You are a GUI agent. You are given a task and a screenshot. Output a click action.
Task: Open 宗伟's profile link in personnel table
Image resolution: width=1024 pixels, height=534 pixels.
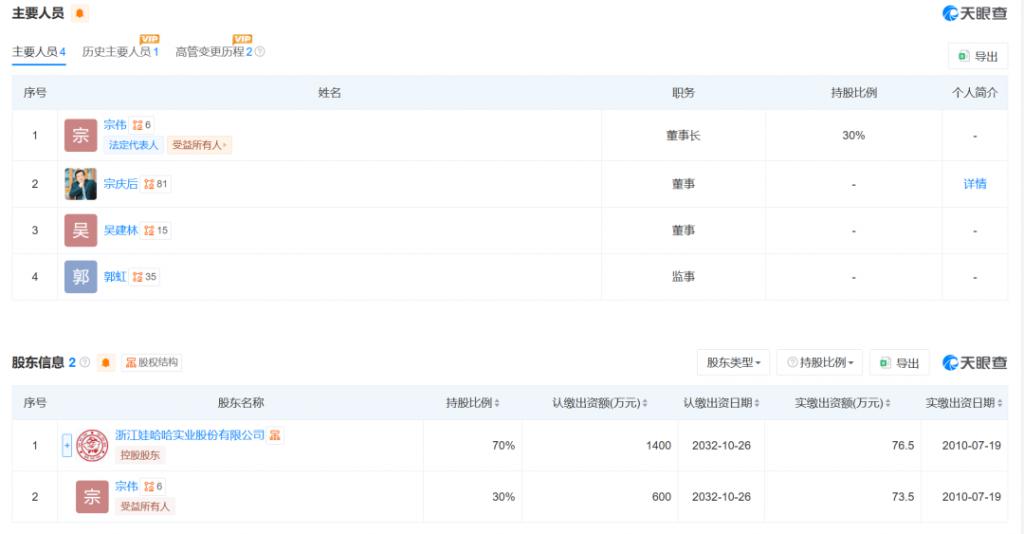(115, 125)
